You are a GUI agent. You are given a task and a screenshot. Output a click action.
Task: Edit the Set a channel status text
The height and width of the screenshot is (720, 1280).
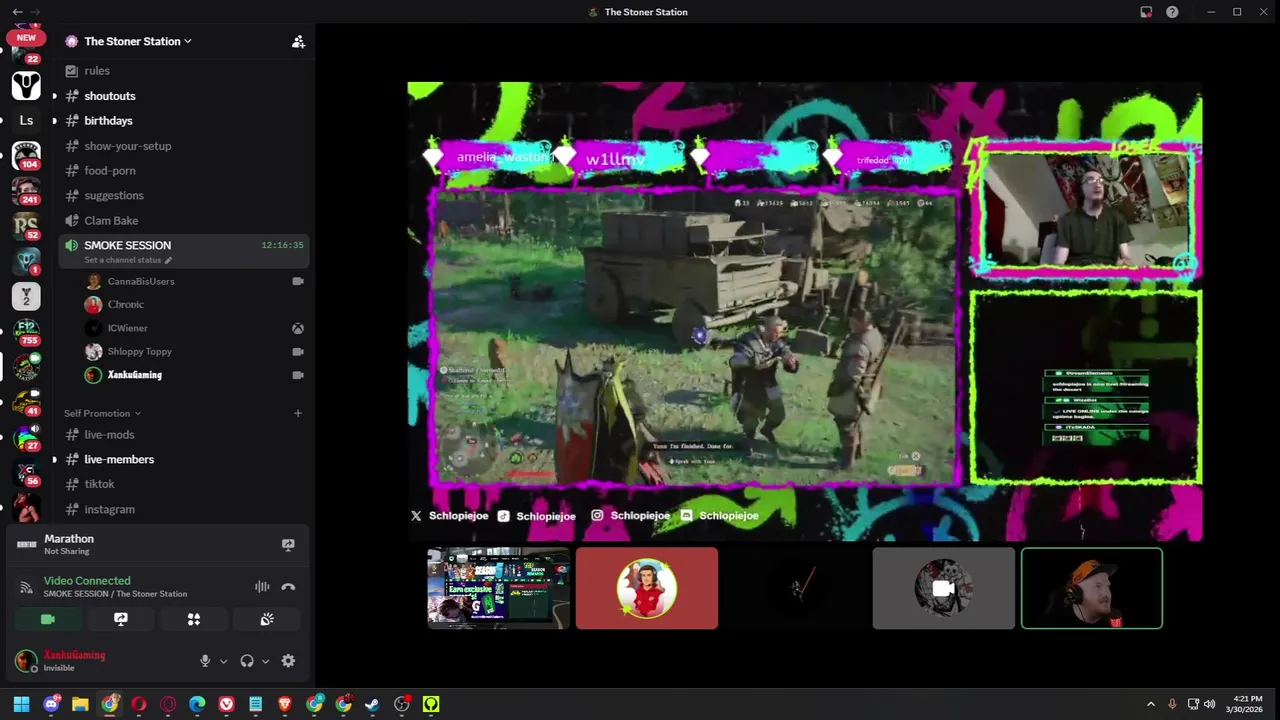[x=127, y=260]
